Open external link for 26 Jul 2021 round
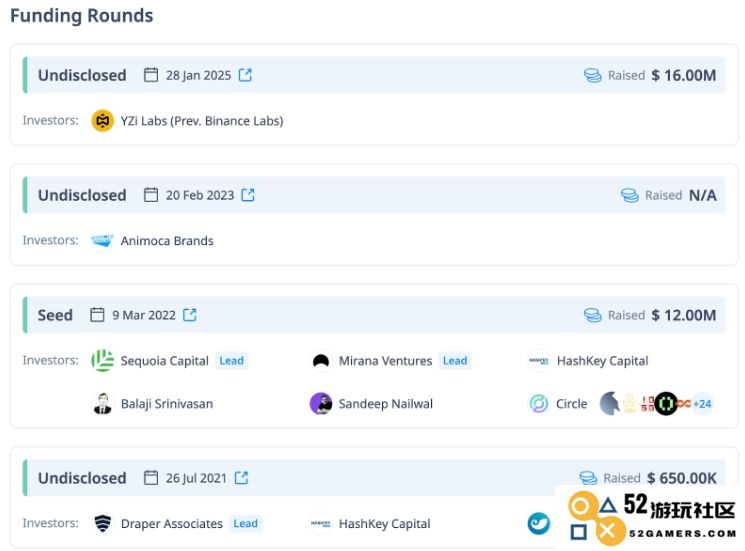This screenshot has width=745, height=551. pyautogui.click(x=241, y=477)
